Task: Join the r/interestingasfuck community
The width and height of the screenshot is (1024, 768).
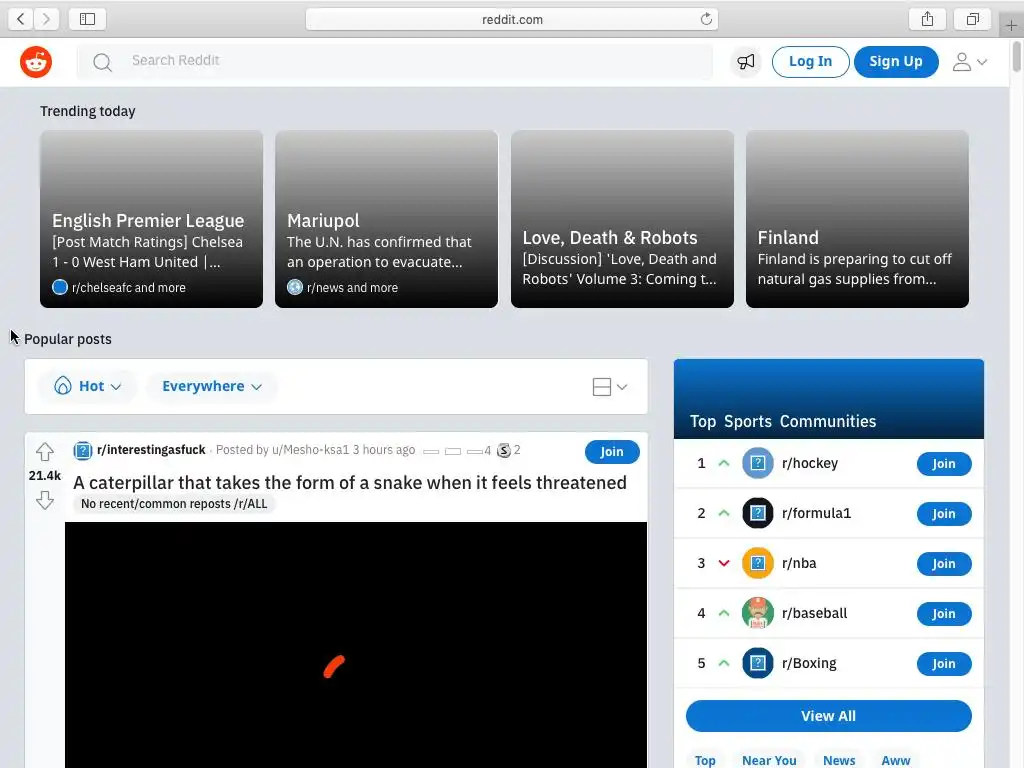Action: (x=612, y=451)
